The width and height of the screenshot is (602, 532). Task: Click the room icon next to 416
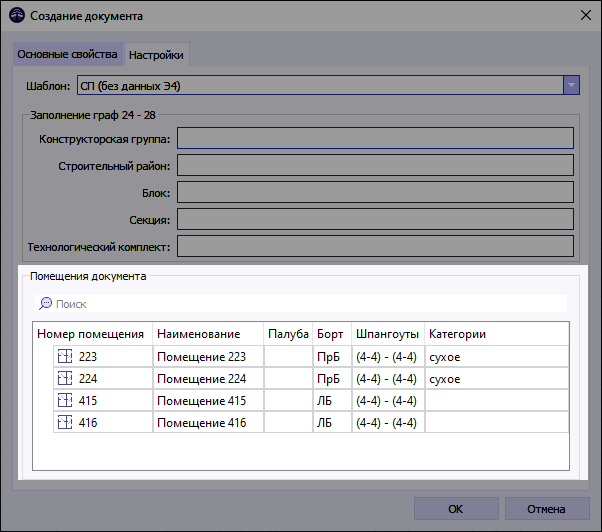pos(65,422)
